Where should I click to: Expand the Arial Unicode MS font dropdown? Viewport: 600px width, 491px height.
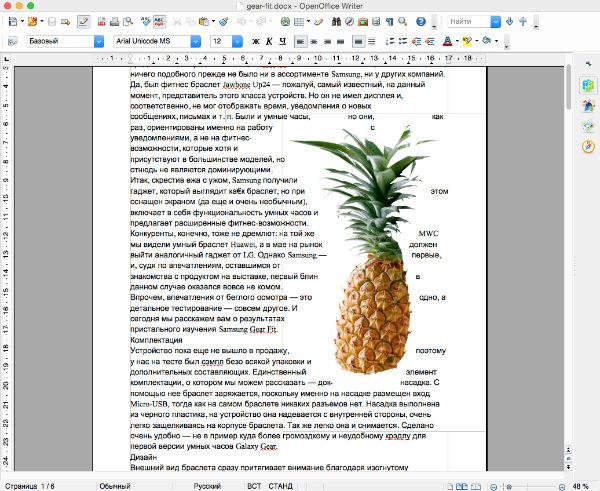(x=196, y=41)
